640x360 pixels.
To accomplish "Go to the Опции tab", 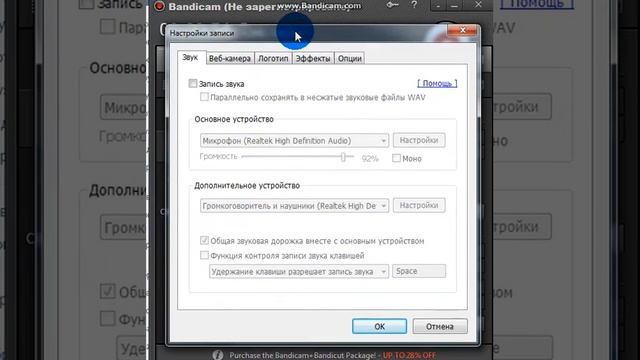I will [350, 58].
